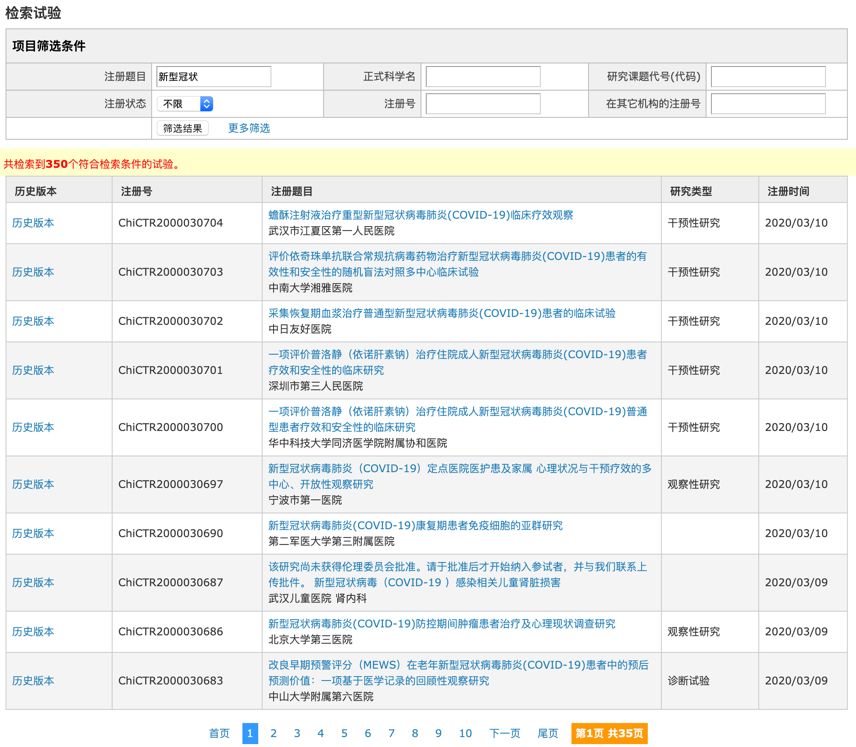Open 历史版本 for ChiCTR2000030703
This screenshot has height=747, width=856.
(x=33, y=272)
